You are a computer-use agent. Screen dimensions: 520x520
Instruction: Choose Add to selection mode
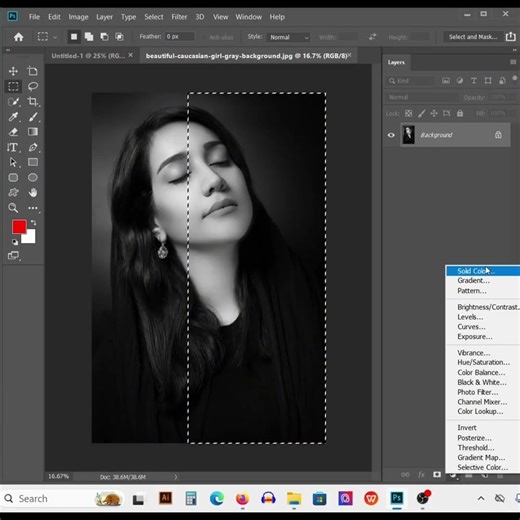(x=89, y=37)
